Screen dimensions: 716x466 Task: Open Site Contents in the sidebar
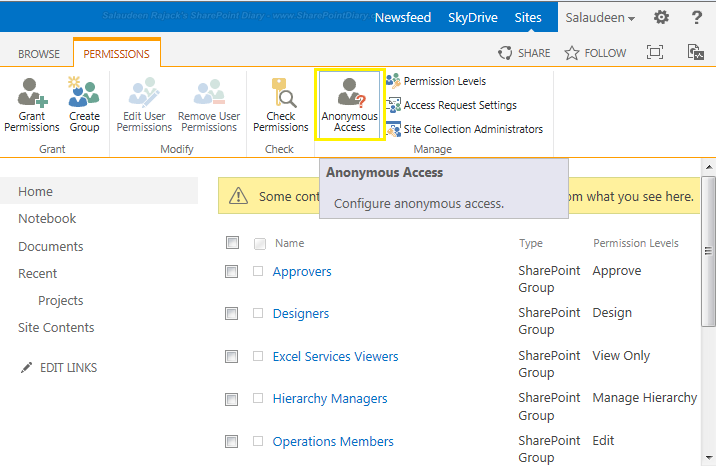coord(56,327)
